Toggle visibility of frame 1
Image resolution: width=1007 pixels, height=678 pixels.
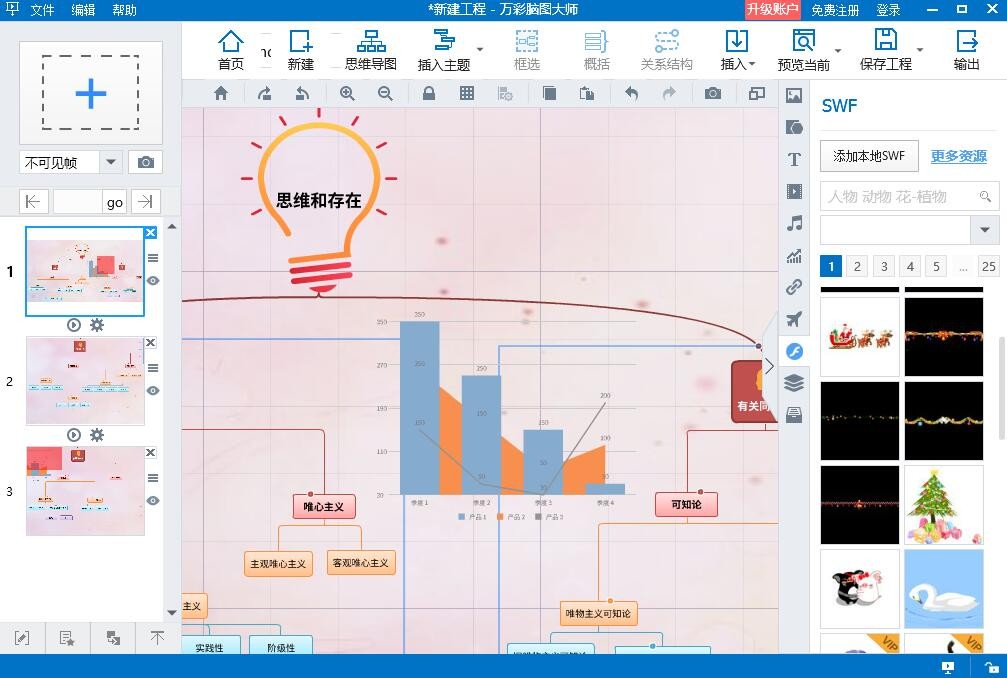tap(153, 281)
